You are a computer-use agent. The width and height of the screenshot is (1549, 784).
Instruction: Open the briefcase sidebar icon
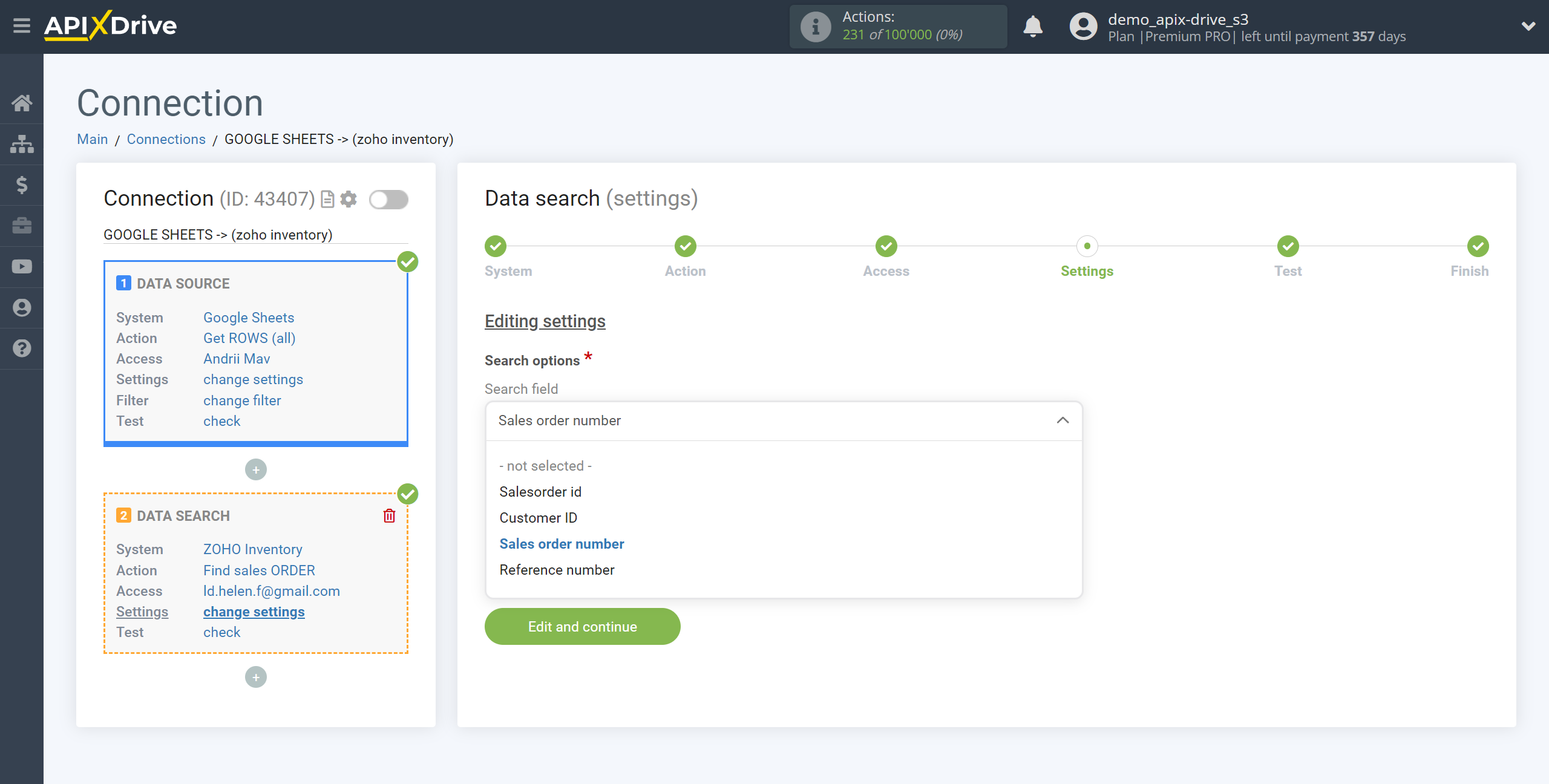click(x=22, y=226)
